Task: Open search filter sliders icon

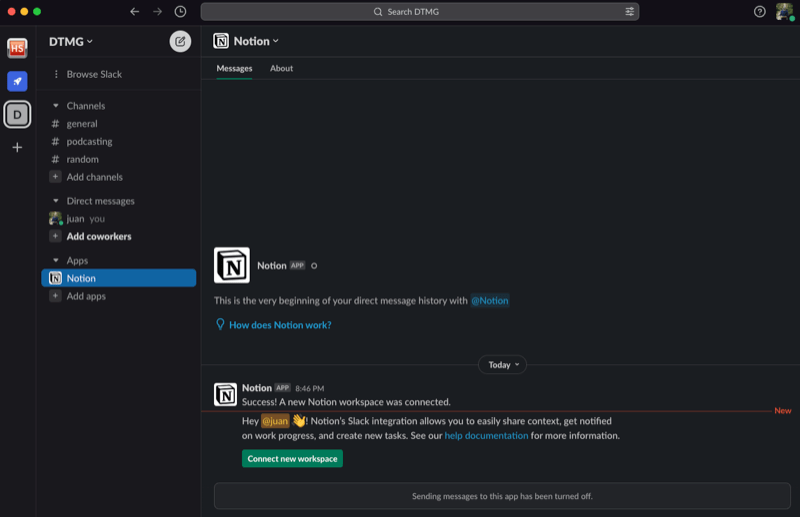Action: point(630,11)
